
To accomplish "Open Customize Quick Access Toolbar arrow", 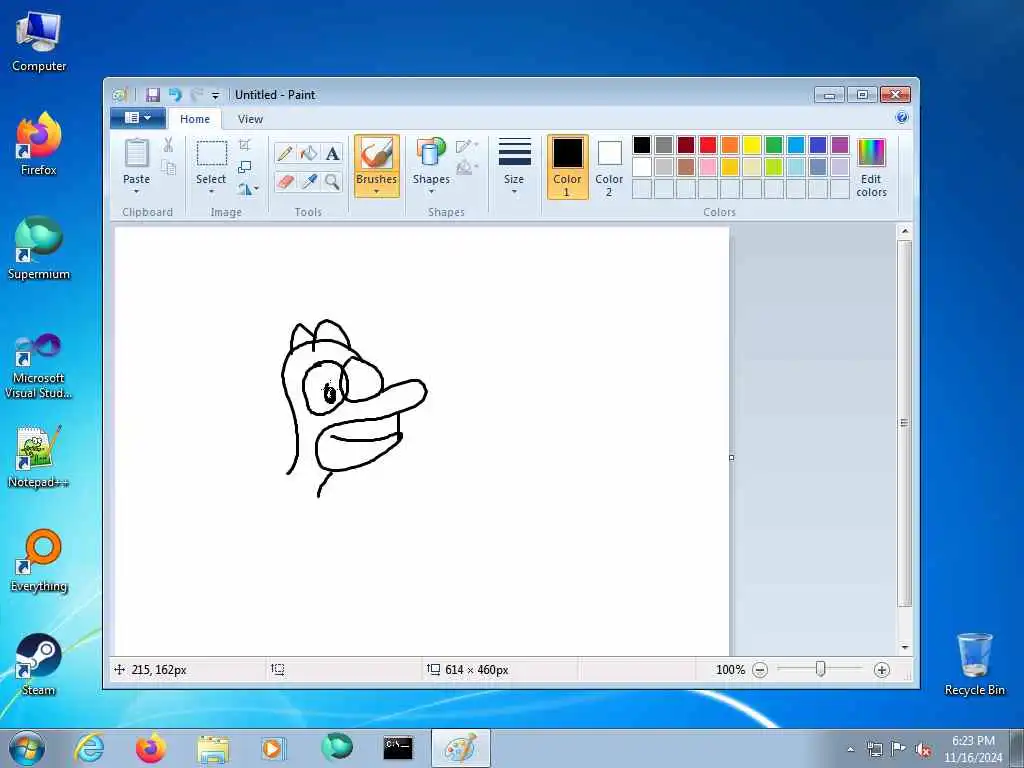I will click(x=216, y=96).
